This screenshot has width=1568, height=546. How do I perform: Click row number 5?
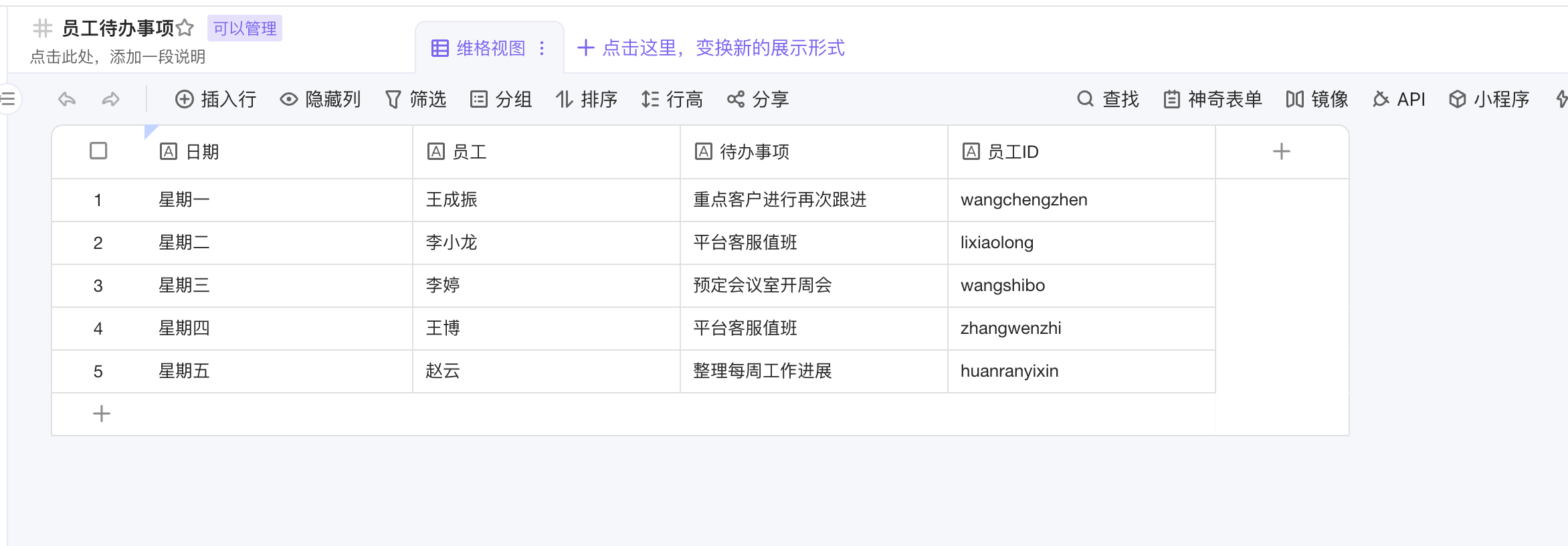point(98,371)
